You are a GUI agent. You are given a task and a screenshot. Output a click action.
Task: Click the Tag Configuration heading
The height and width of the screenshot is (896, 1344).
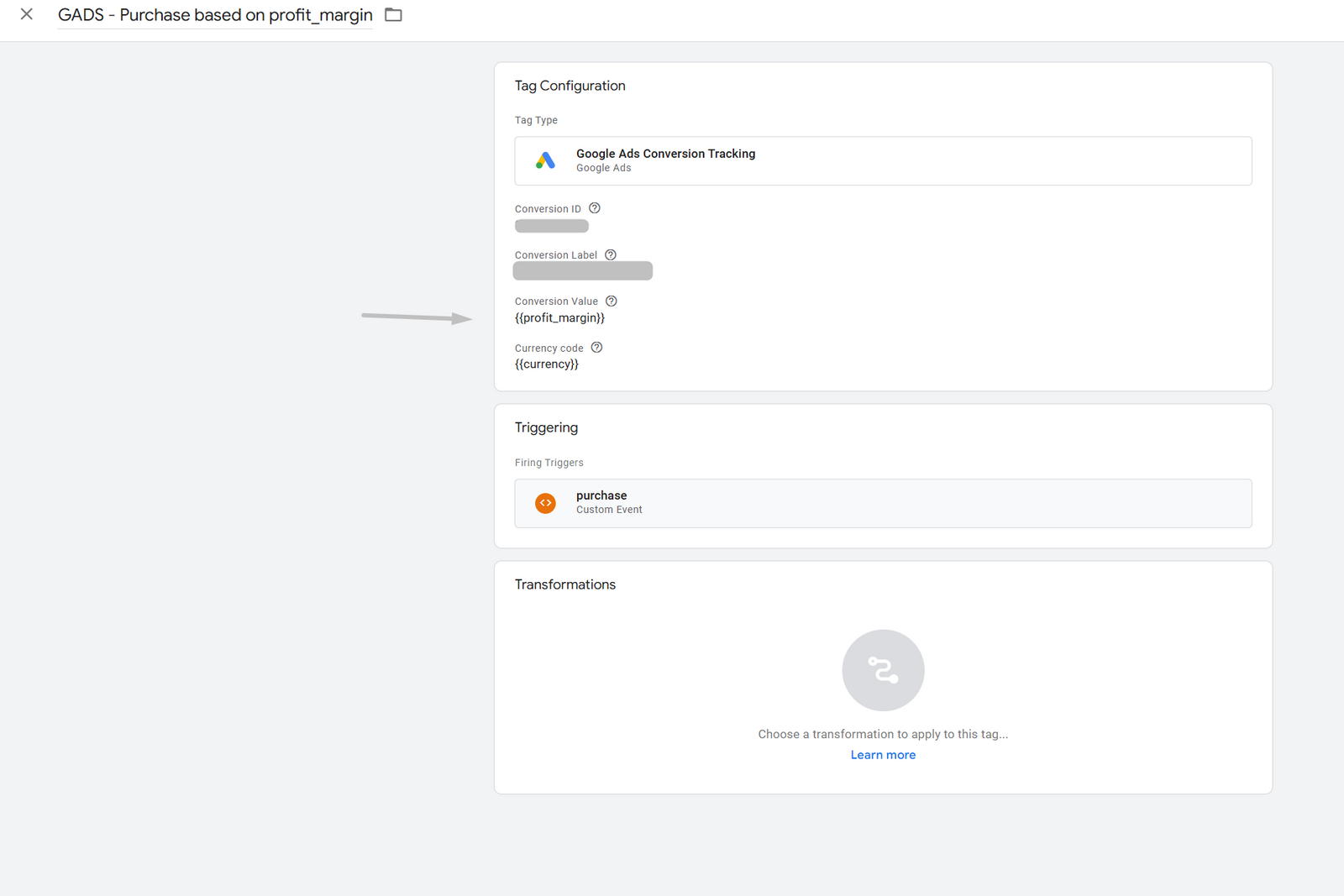click(570, 86)
